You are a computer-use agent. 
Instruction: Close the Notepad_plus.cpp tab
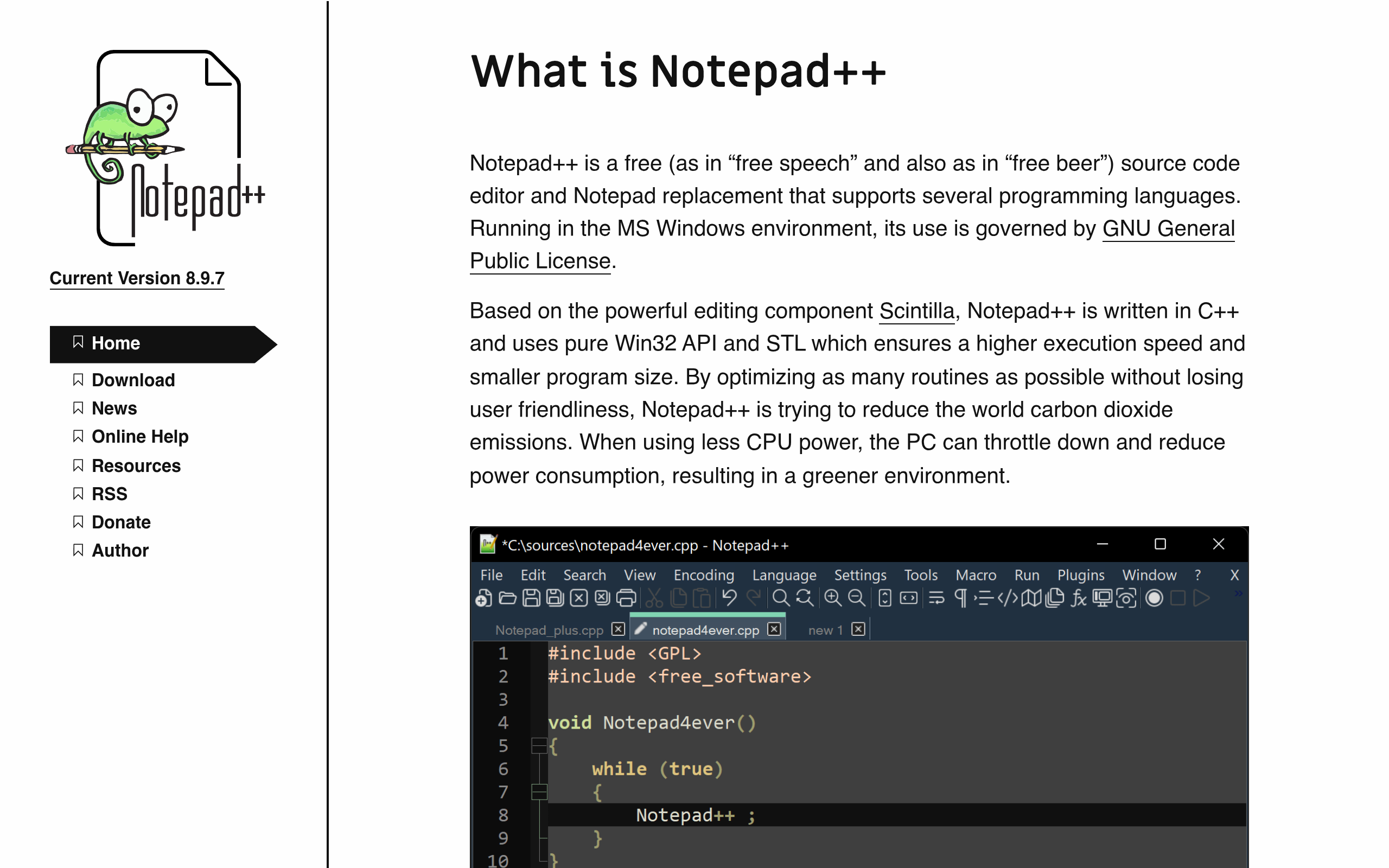617,629
